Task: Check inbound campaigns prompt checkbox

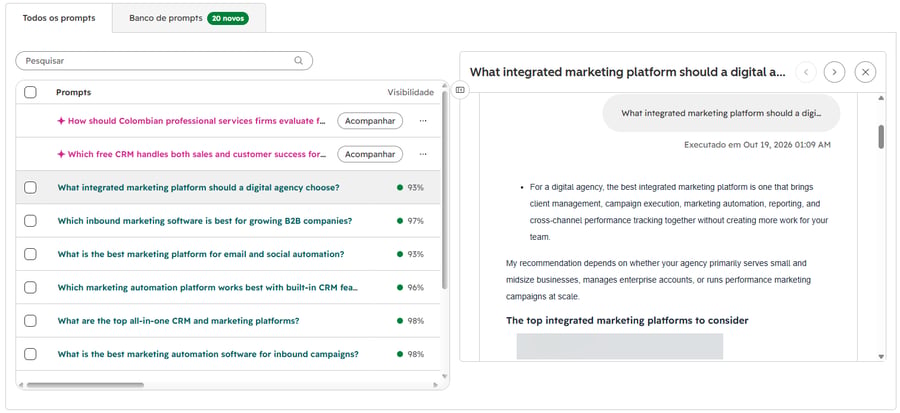Action: [30, 354]
